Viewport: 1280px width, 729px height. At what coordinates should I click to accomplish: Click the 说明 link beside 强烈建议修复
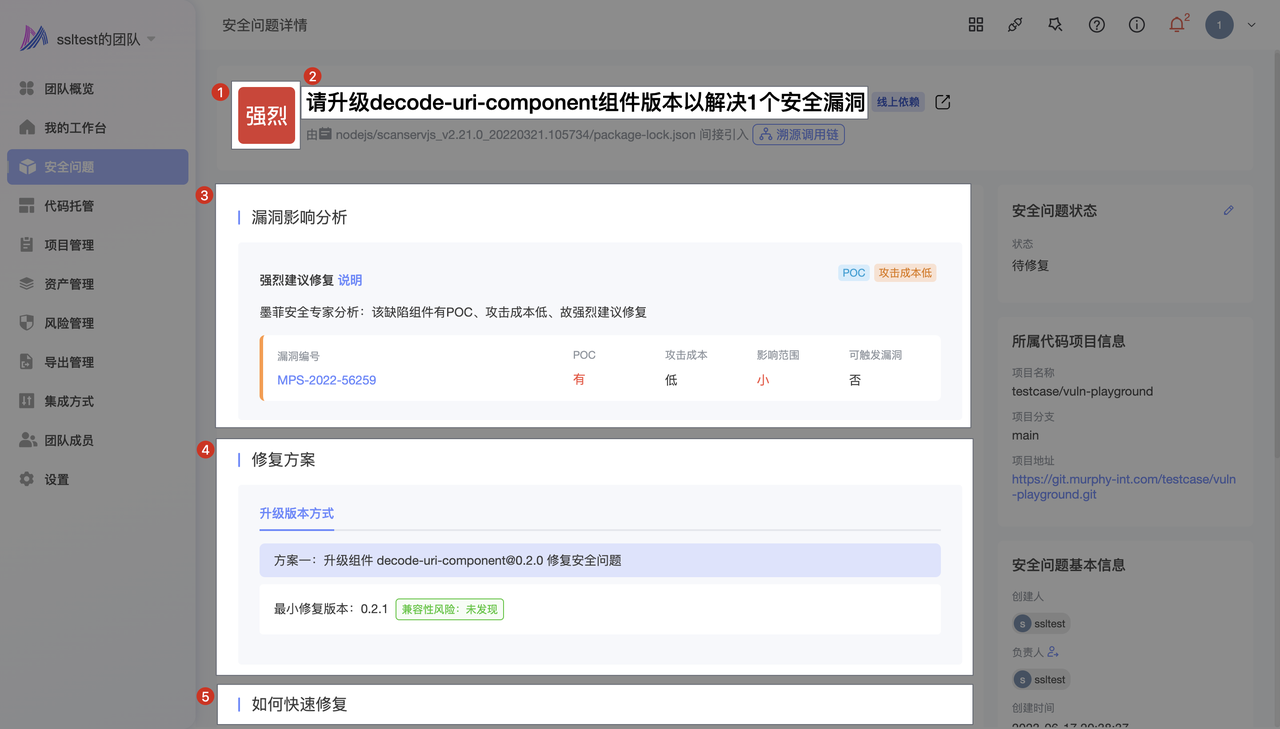(350, 280)
